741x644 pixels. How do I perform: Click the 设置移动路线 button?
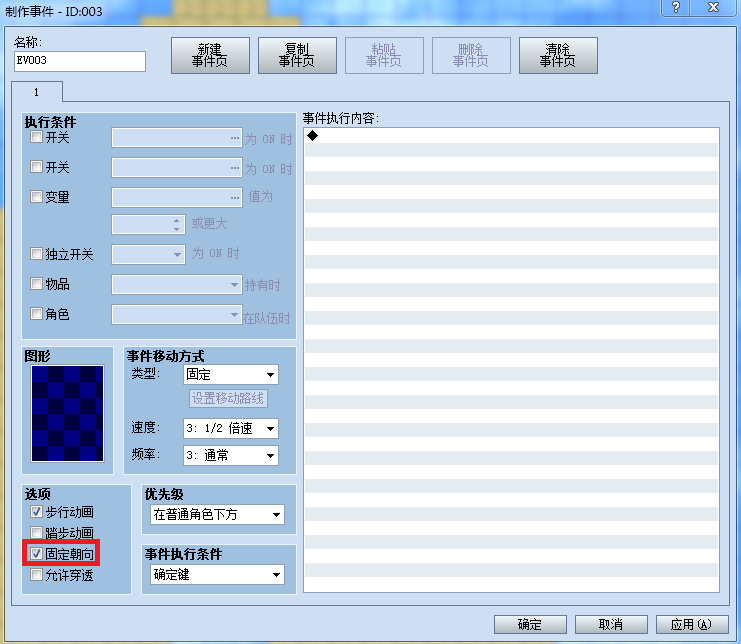coord(228,398)
